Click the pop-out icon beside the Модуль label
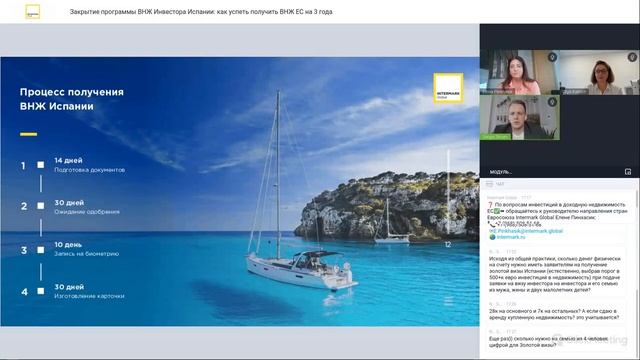Image resolution: width=640 pixels, height=360 pixels. click(628, 172)
